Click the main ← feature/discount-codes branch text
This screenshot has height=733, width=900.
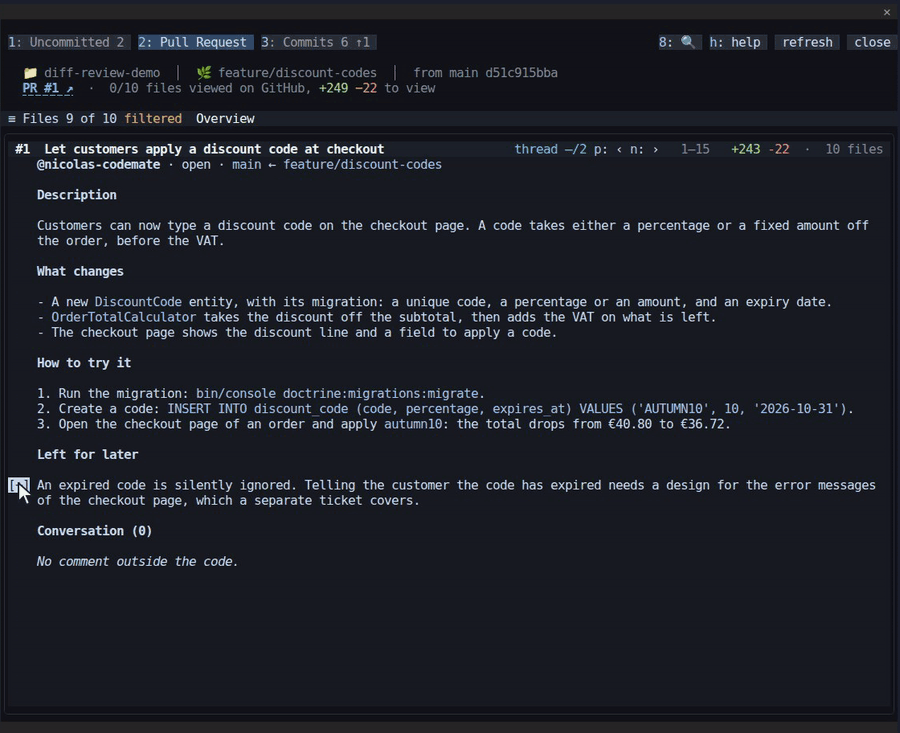[x=336, y=165]
